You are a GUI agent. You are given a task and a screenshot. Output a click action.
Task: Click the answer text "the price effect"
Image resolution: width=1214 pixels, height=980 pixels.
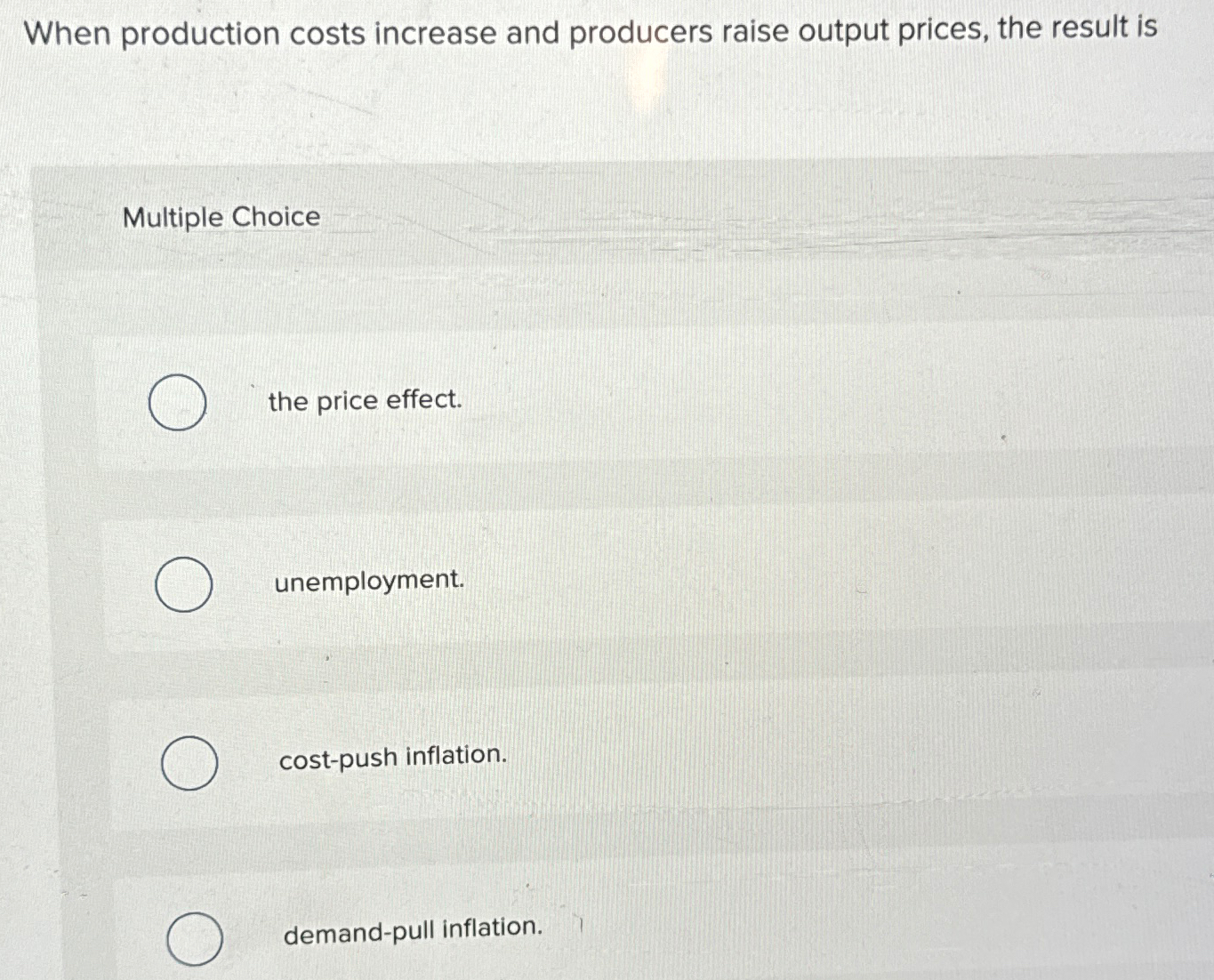(x=364, y=401)
